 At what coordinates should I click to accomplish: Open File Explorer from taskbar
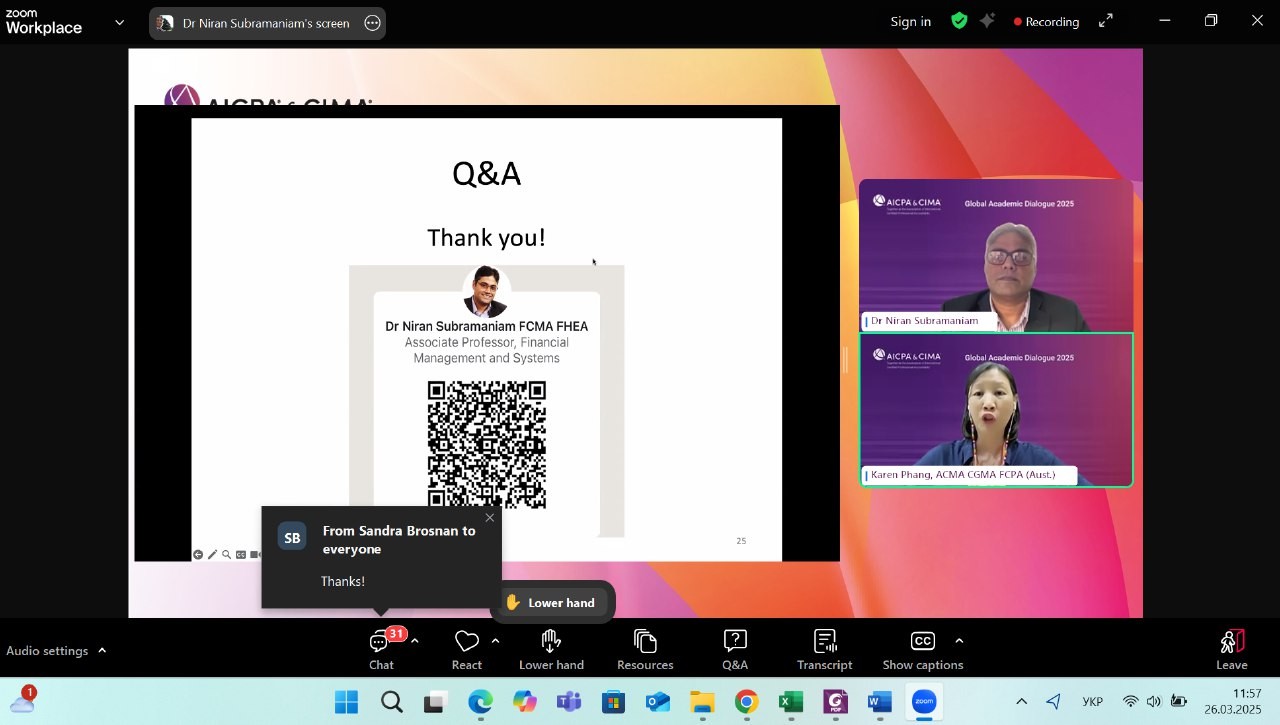tap(702, 703)
